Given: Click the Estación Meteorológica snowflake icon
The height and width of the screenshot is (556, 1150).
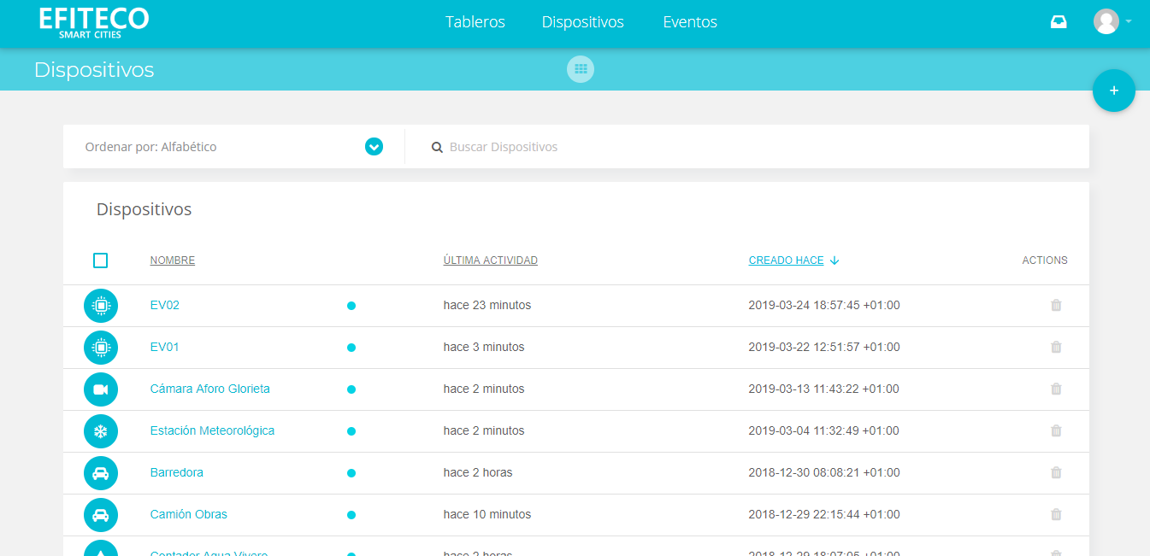Looking at the screenshot, I should pyautogui.click(x=100, y=431).
